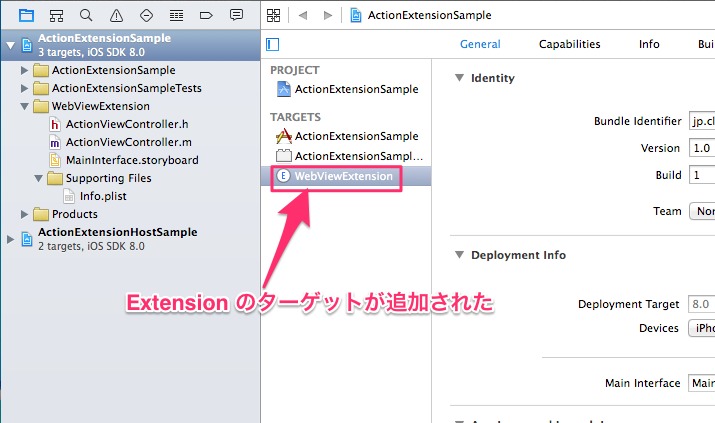Open ActionViewController.m file
Image resolution: width=715 pixels, height=423 pixels.
pos(129,142)
